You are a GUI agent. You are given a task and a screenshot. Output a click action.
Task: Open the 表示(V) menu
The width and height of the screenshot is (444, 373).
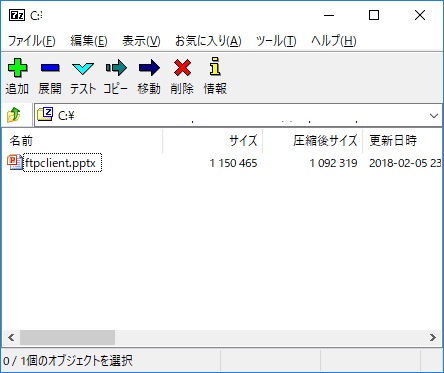coord(141,41)
